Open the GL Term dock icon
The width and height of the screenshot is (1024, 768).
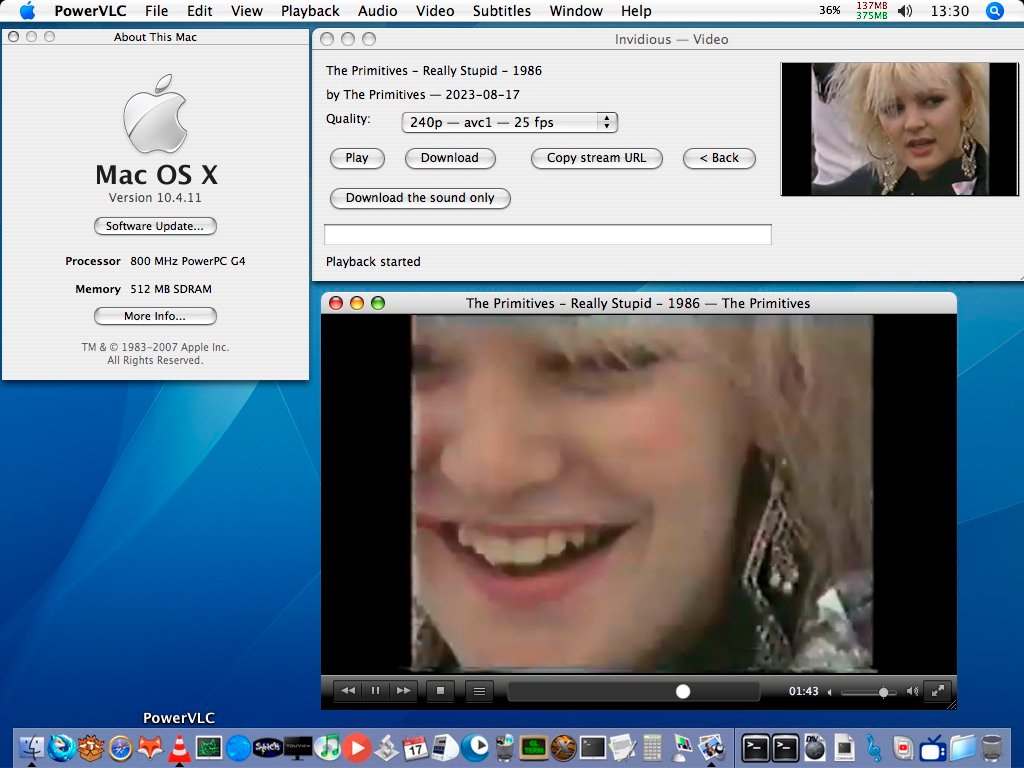pyautogui.click(x=533, y=747)
